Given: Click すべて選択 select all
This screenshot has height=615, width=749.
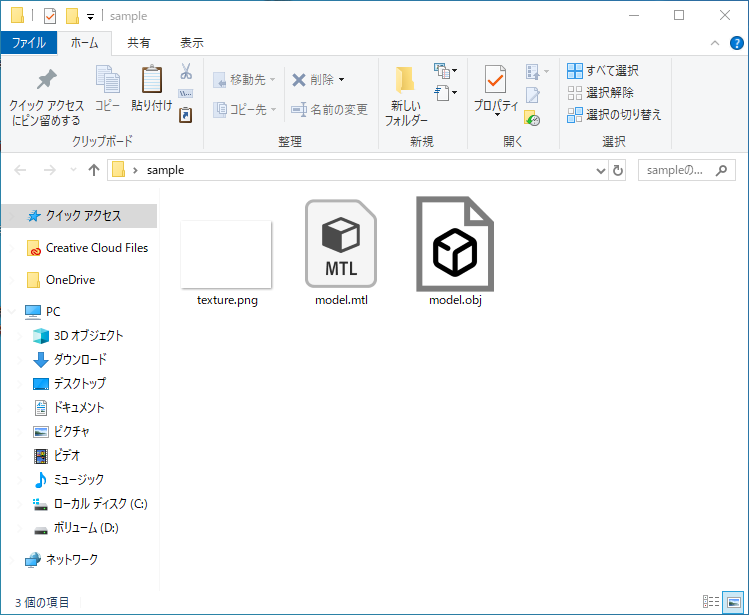Looking at the screenshot, I should coord(603,71).
